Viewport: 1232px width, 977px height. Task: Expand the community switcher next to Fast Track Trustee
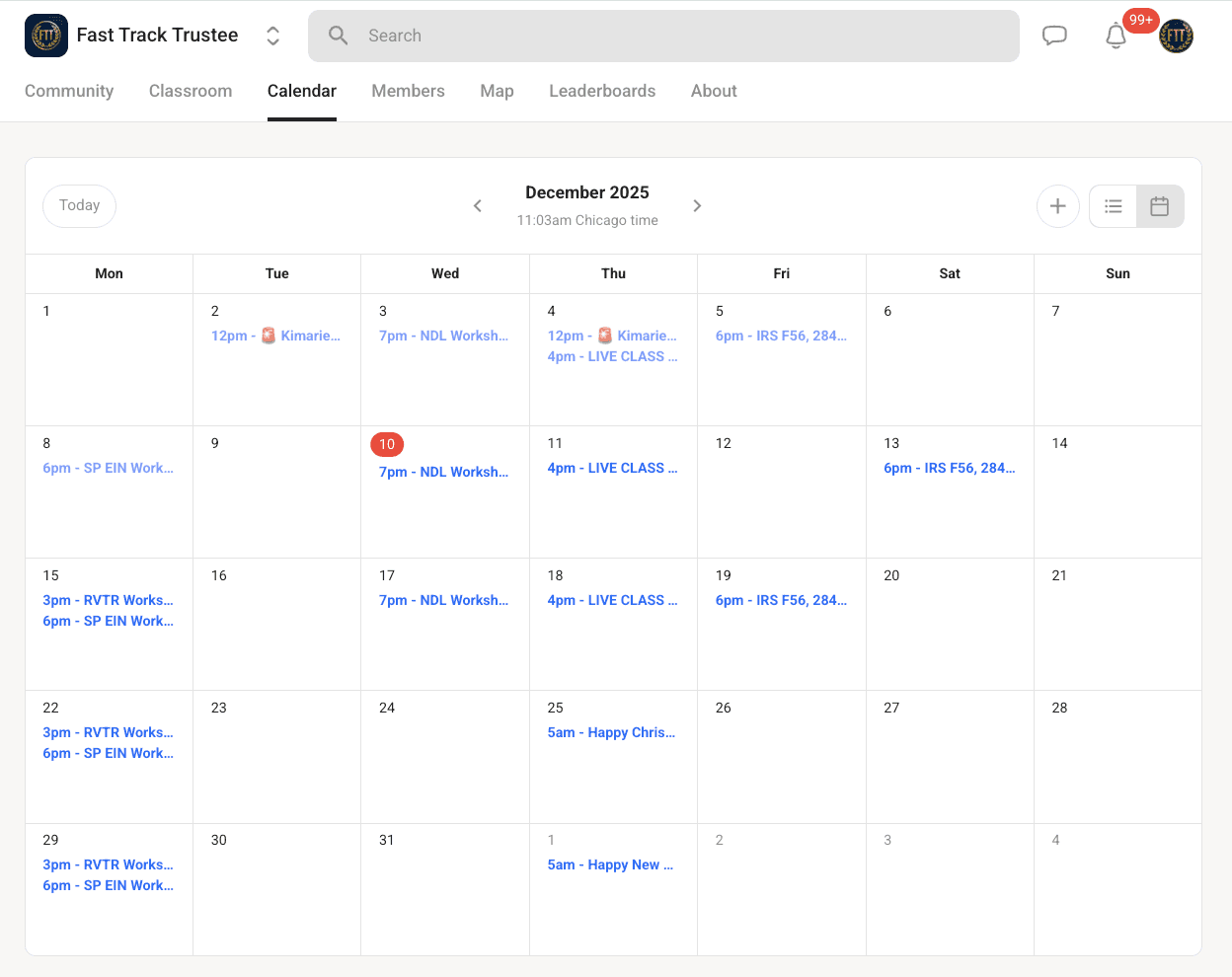coord(272,35)
